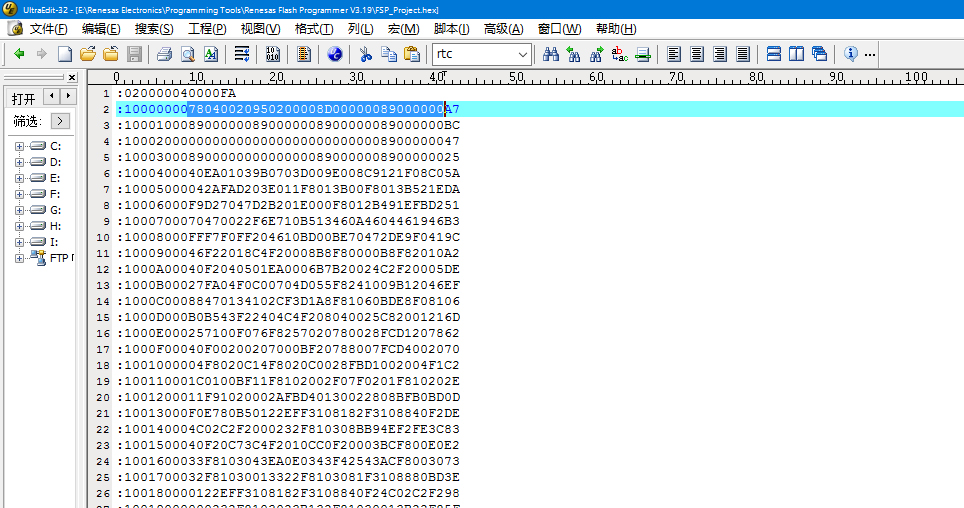Click line number 10 in the gutter
964x508 pixels.
[103, 237]
